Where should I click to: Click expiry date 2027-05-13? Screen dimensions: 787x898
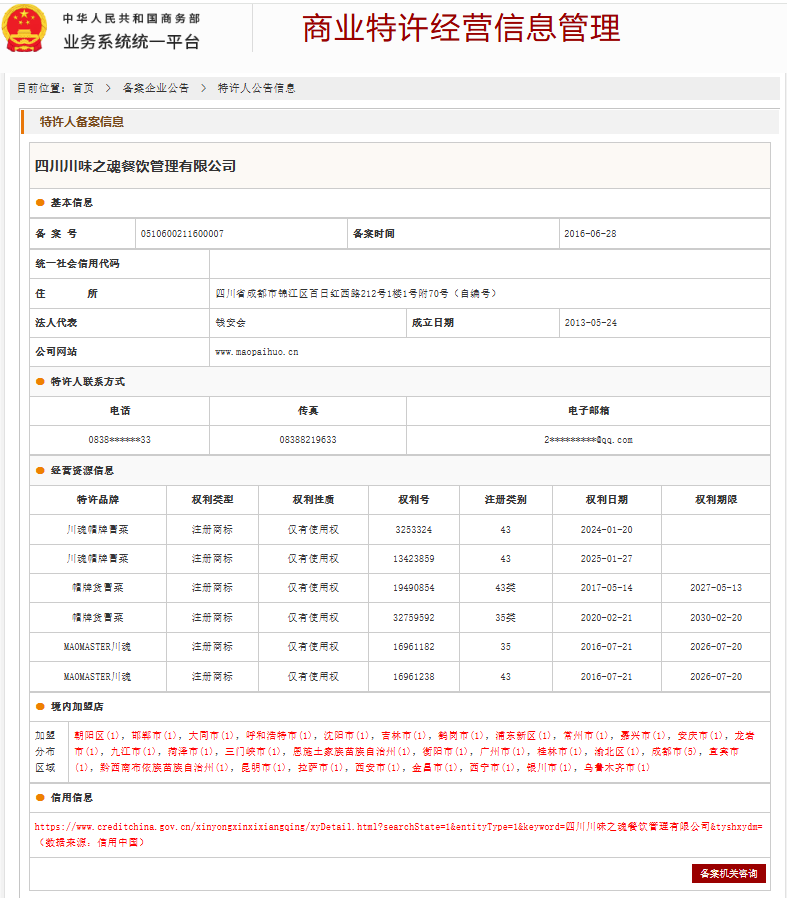point(716,588)
